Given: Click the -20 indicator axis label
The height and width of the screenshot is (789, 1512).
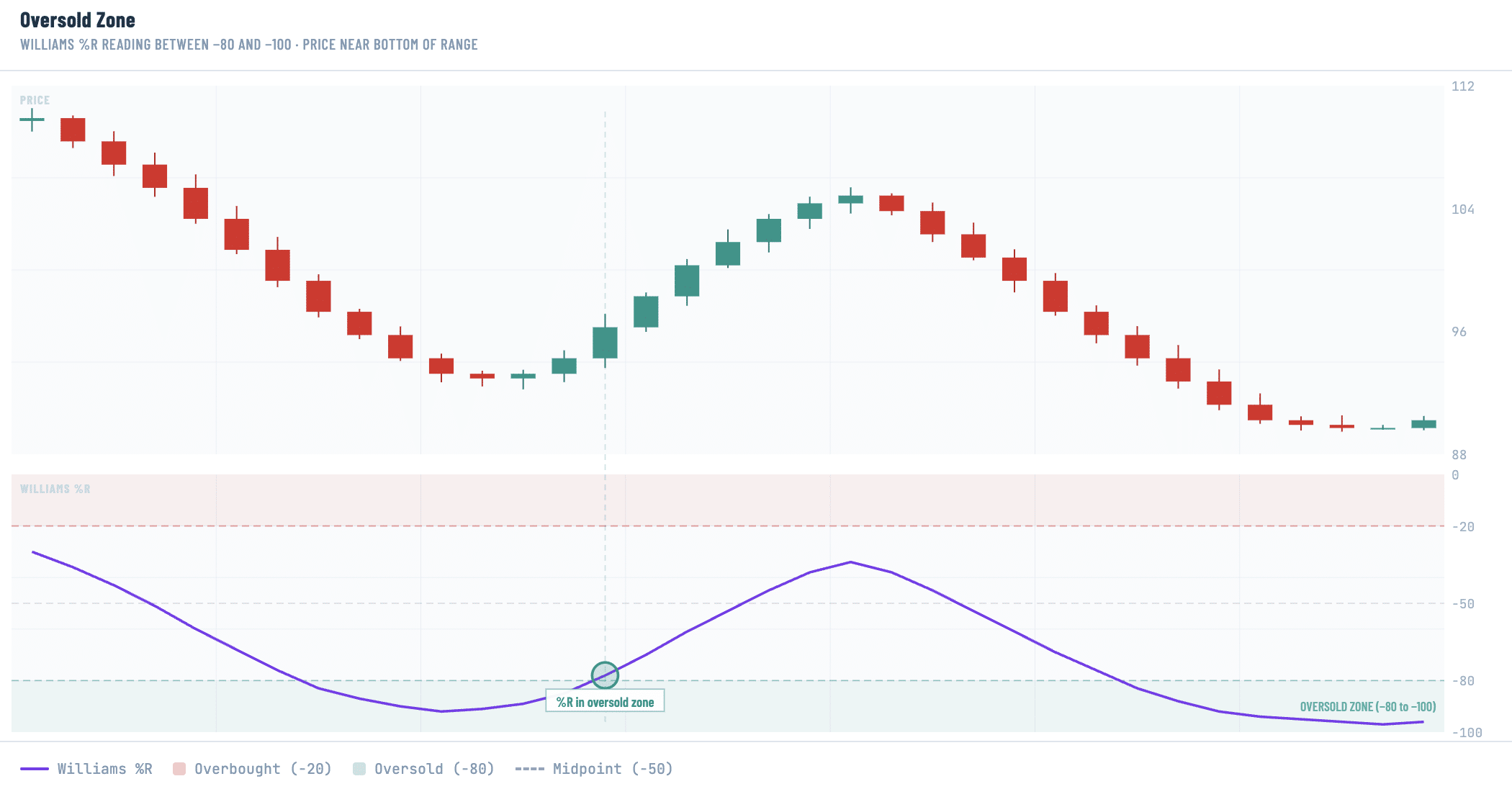Looking at the screenshot, I should point(1462,527).
